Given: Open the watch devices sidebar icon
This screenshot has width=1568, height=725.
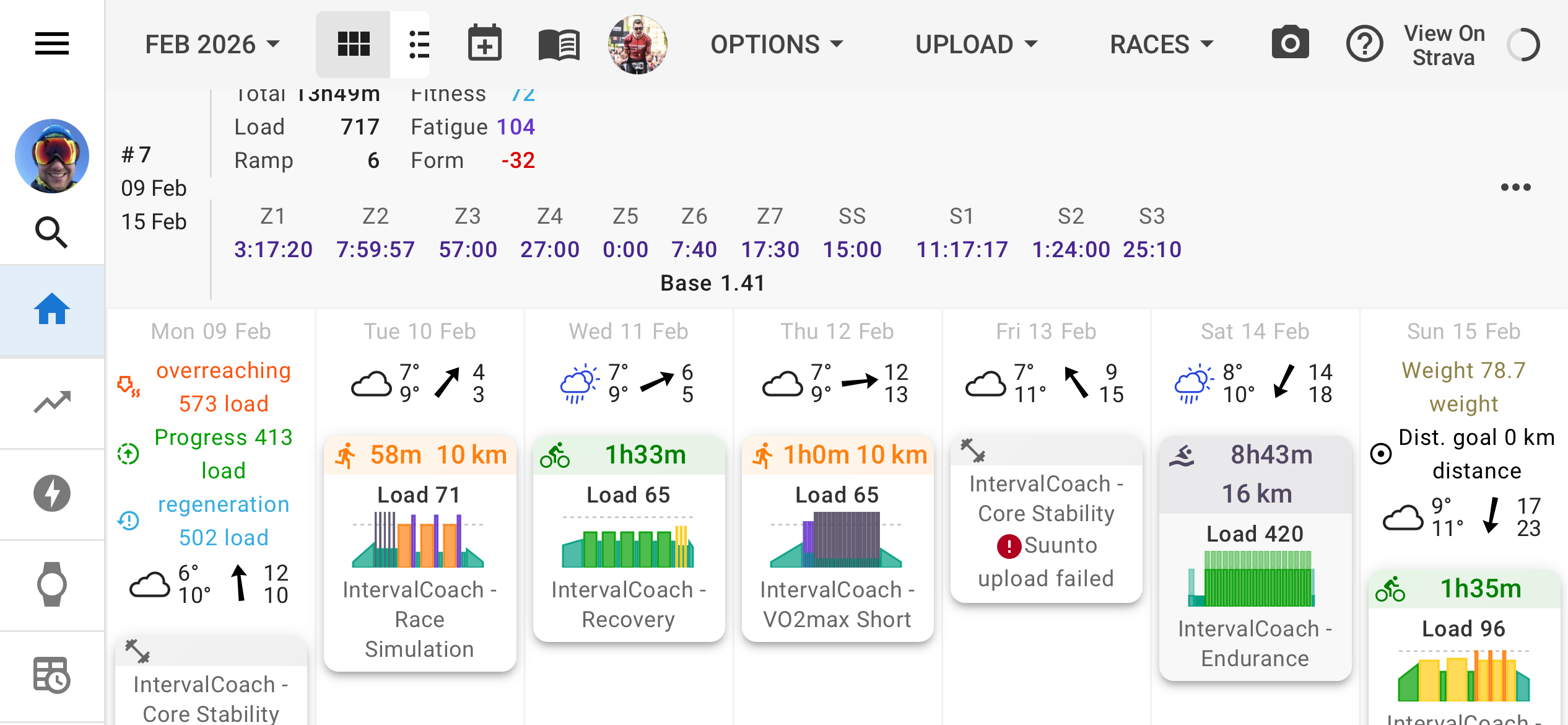Looking at the screenshot, I should coord(51,584).
